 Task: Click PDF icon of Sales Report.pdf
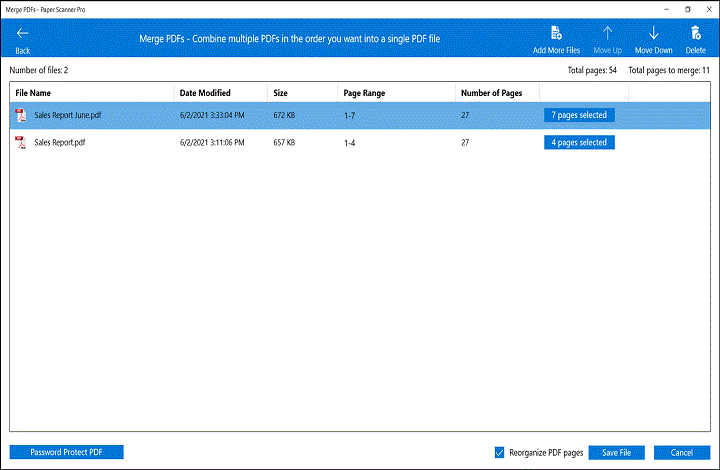coord(20,143)
